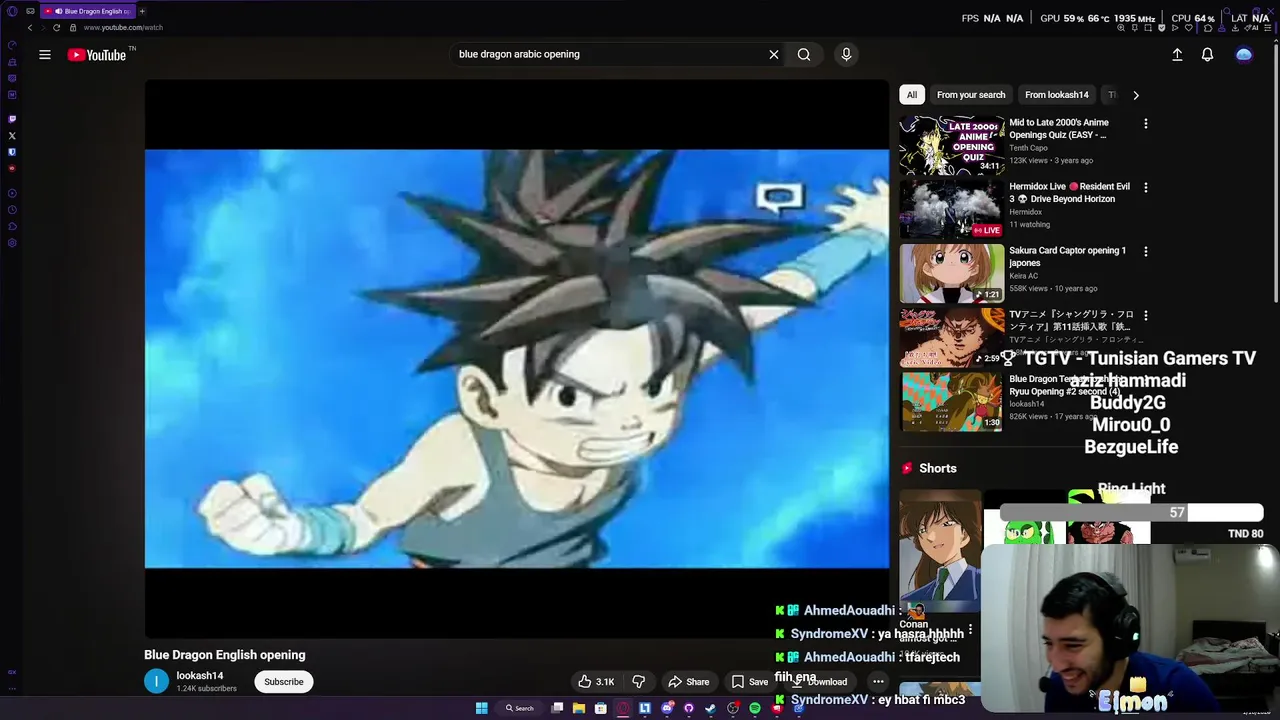Open Steam on the taskbar
The height and width of the screenshot is (720, 1280).
711,708
